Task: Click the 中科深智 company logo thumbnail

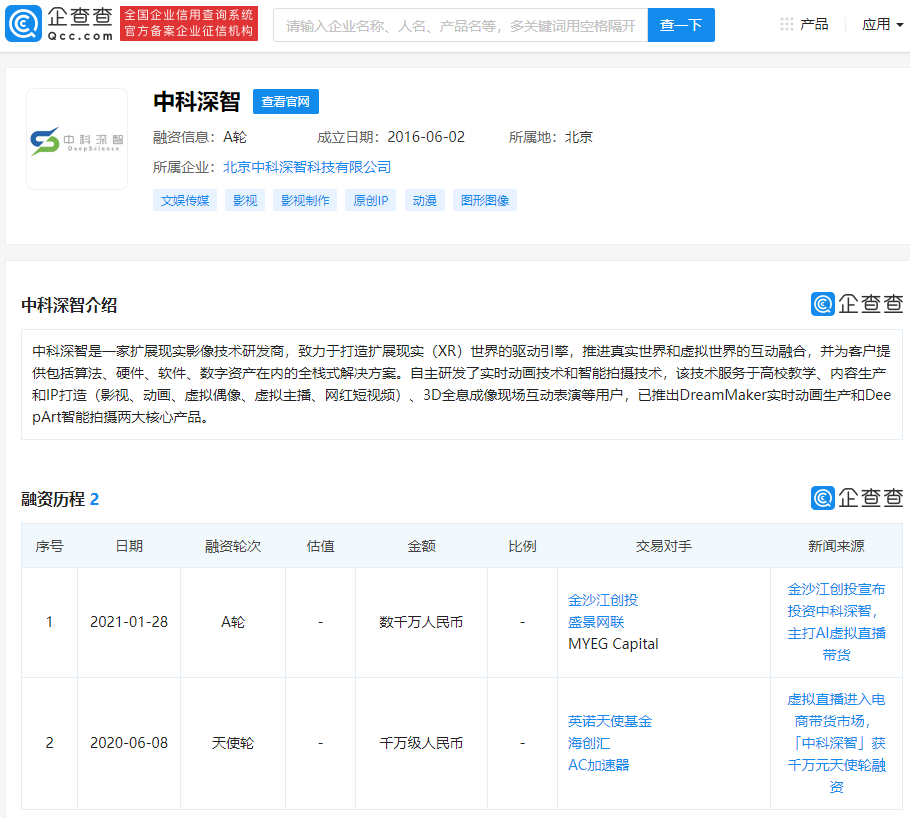Action: [77, 139]
